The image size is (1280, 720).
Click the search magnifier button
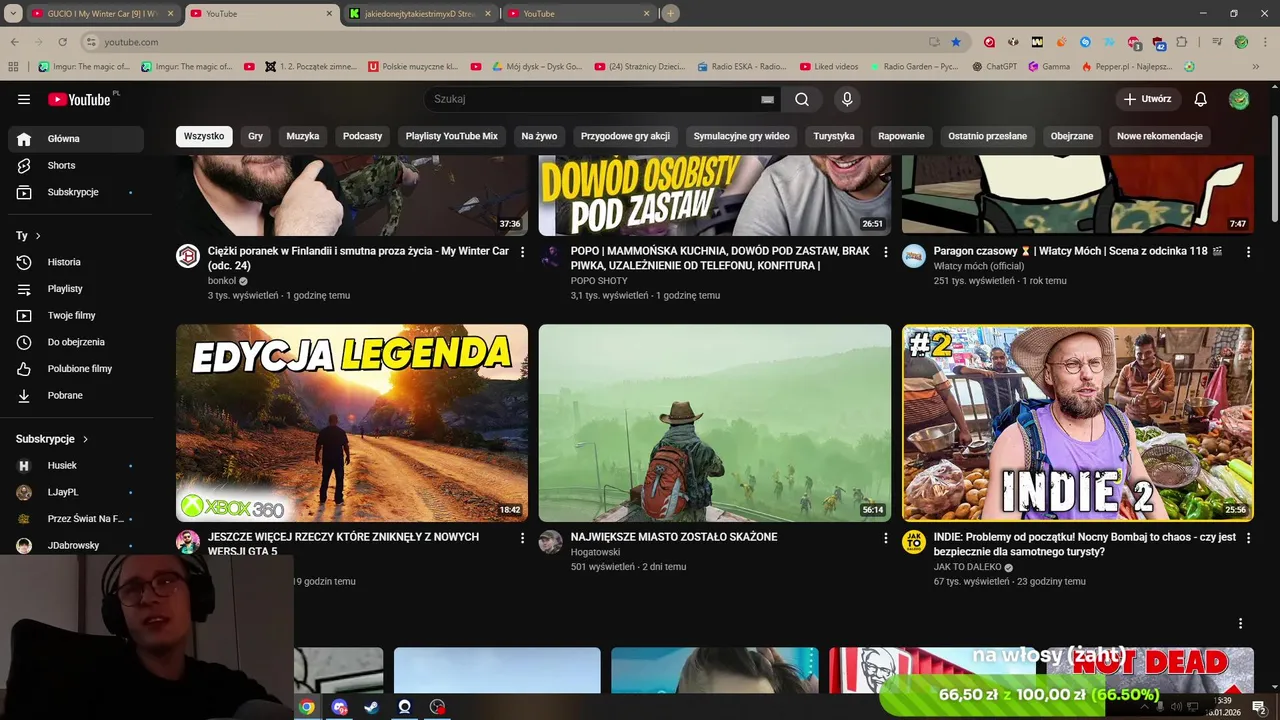coord(802,99)
